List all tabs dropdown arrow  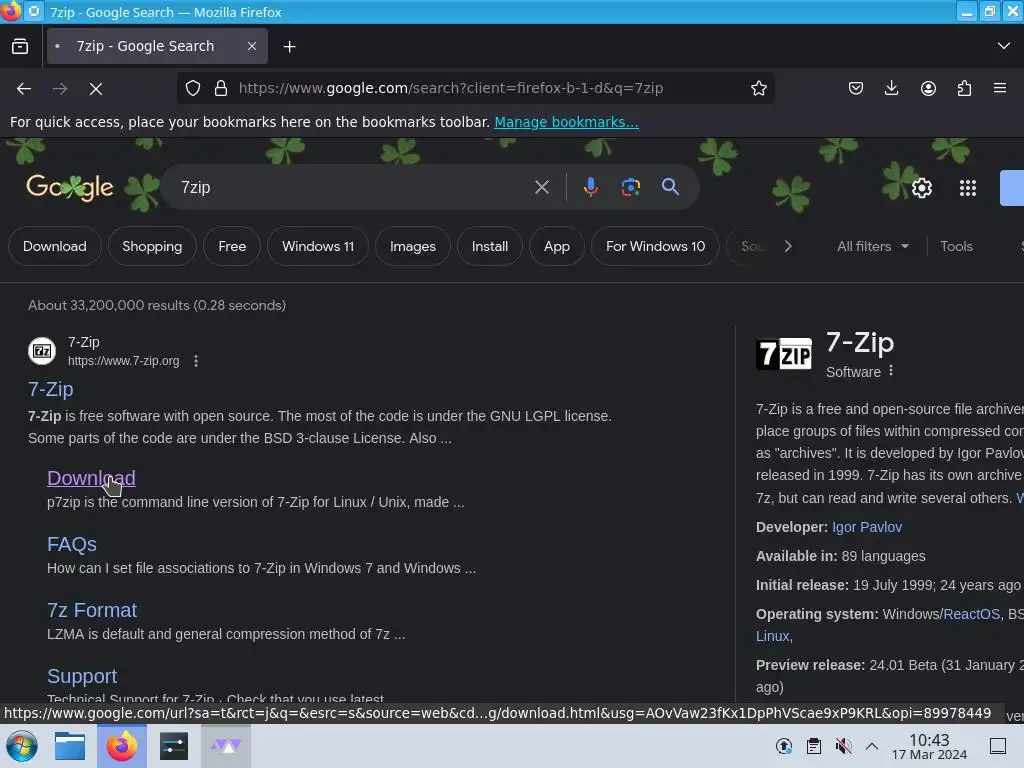(x=1003, y=46)
